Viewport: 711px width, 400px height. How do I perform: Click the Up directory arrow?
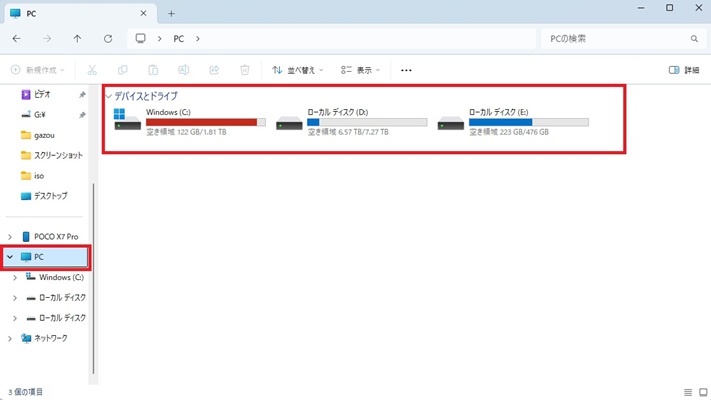point(78,39)
